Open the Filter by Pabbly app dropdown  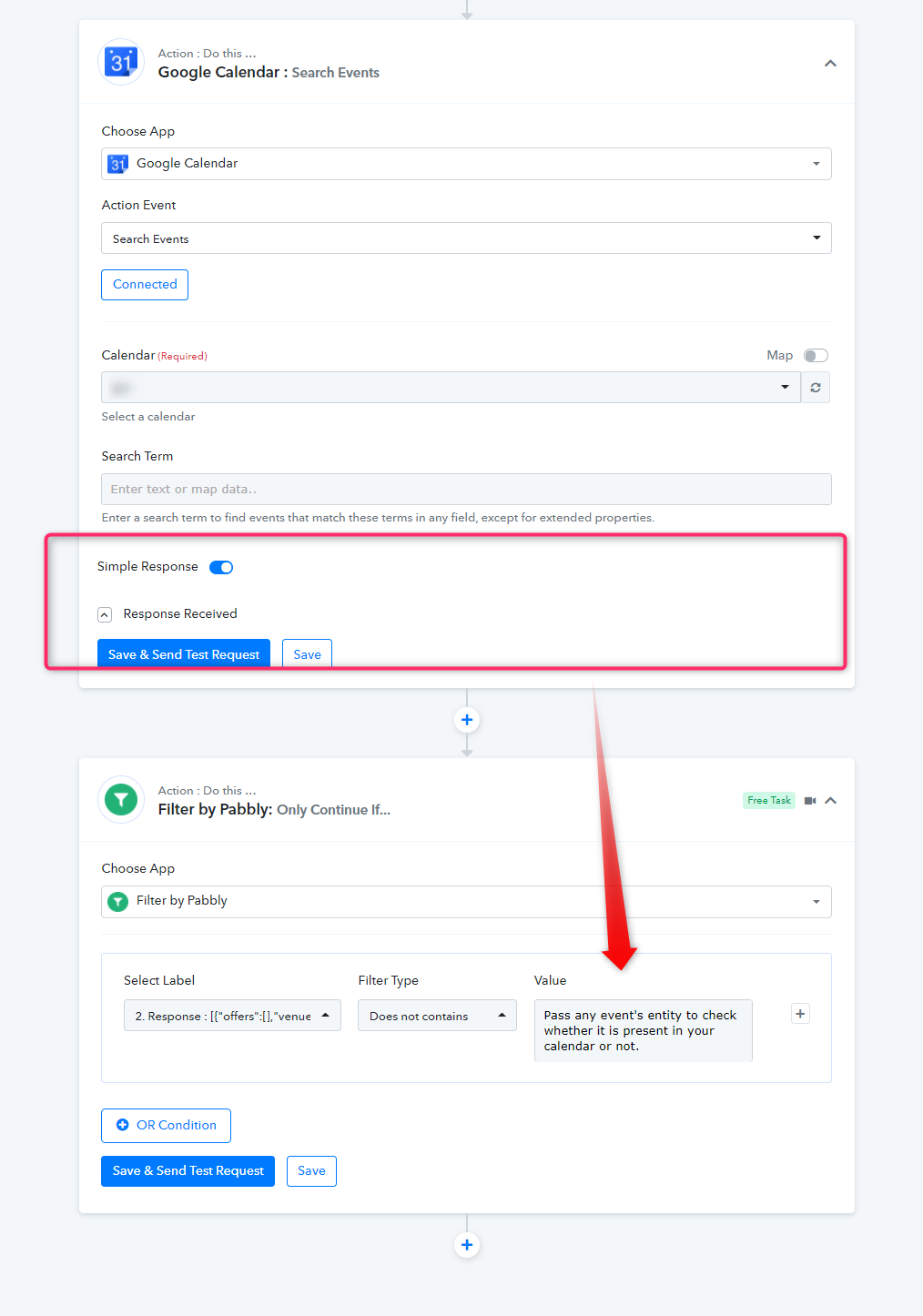466,901
